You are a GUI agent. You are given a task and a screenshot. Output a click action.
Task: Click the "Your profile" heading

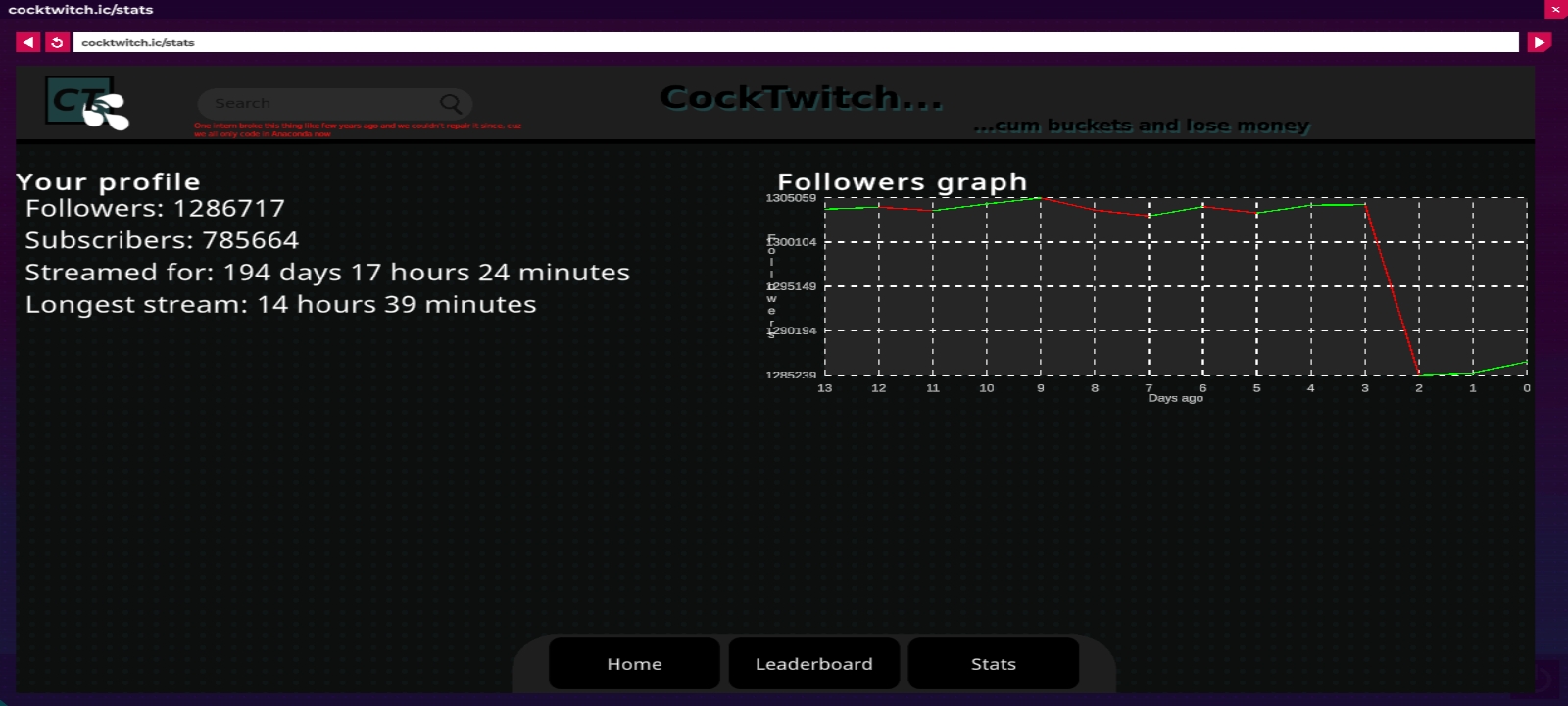108,181
